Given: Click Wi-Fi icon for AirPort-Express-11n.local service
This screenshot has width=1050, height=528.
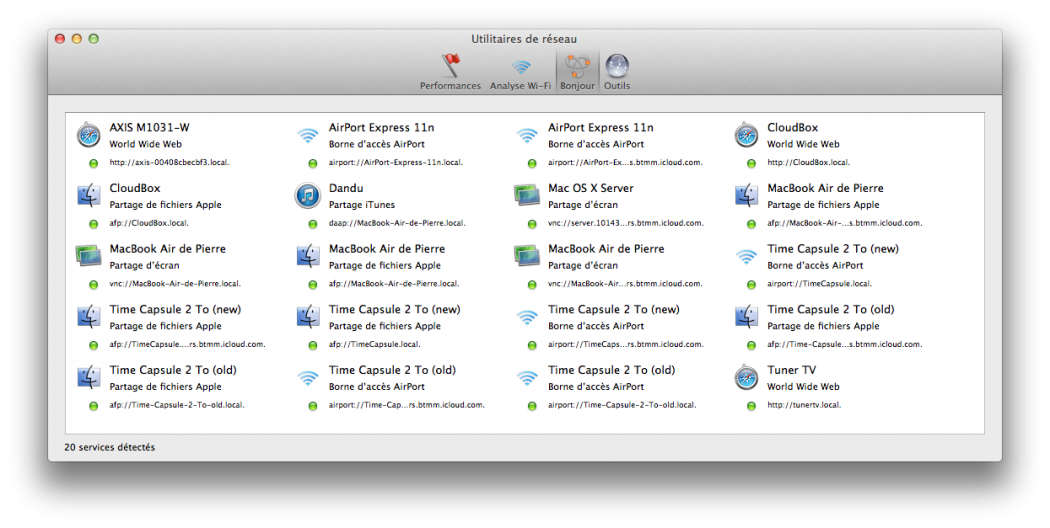Looking at the screenshot, I should coord(307,135).
